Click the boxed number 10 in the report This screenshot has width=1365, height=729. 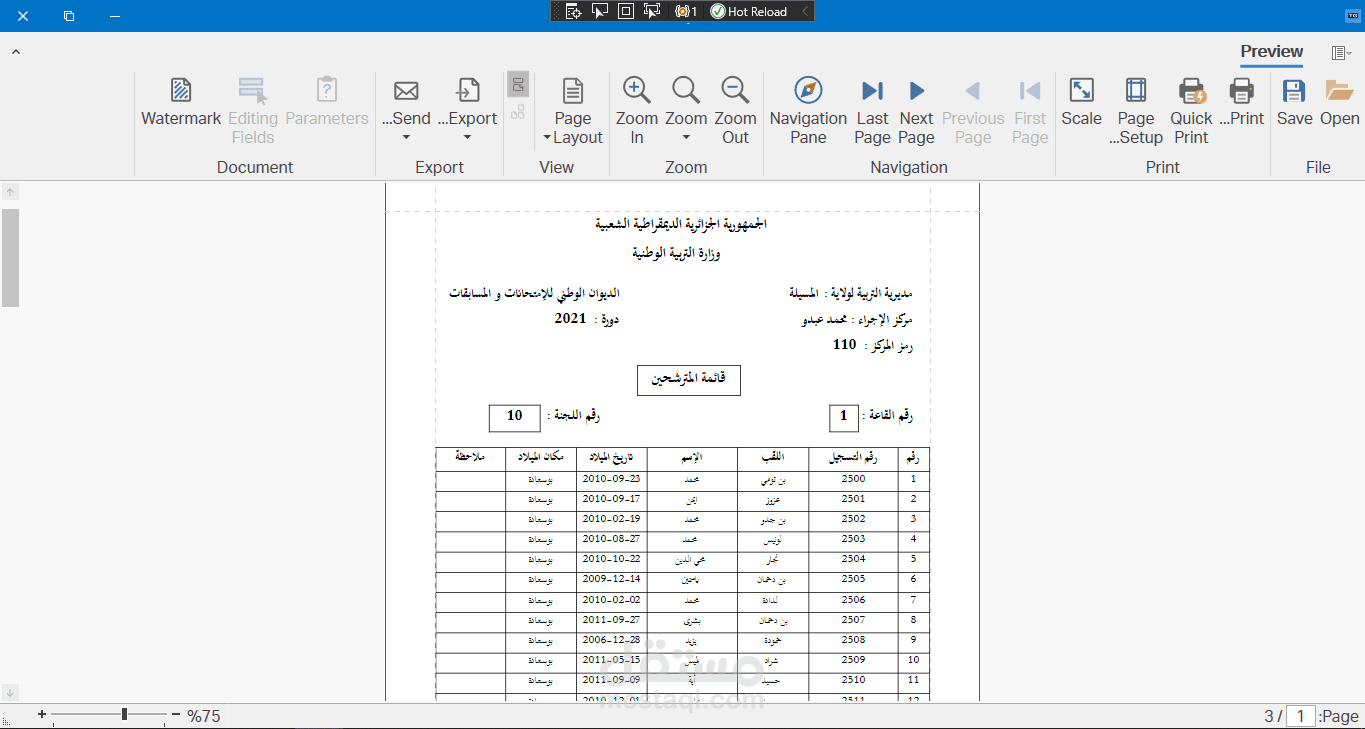click(515, 418)
